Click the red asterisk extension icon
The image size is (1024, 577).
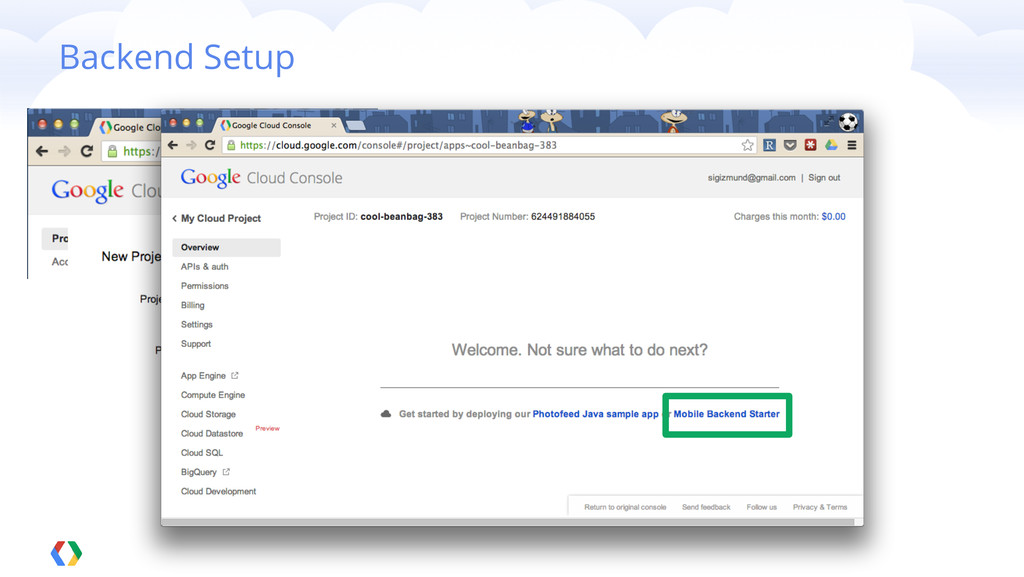[x=810, y=145]
